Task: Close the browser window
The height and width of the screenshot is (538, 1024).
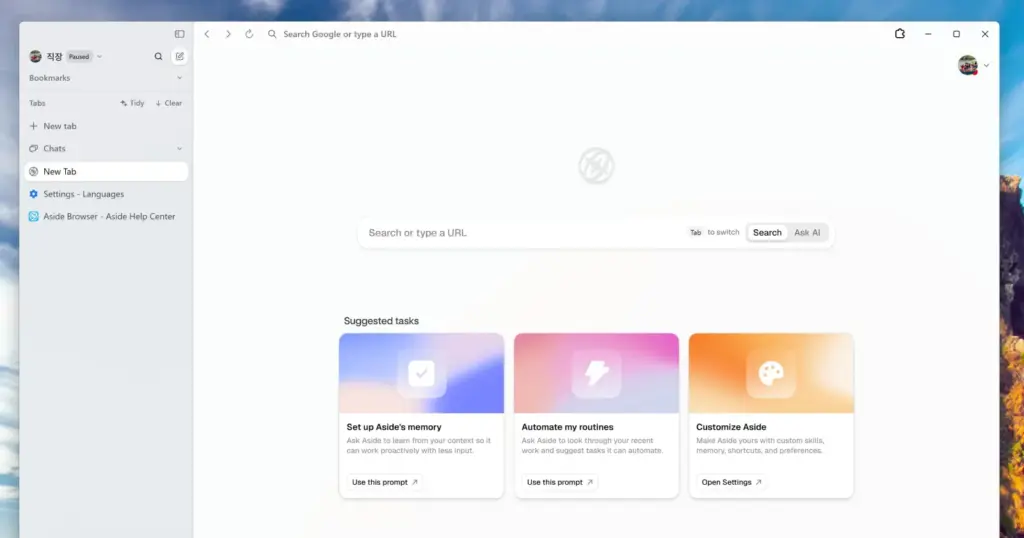Action: coord(985,34)
